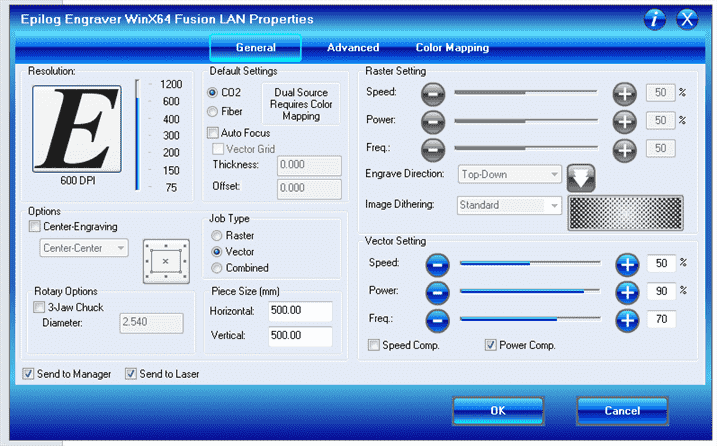This screenshot has height=446, width=717.
Task: Open the Center-Center position dropdown
Action: point(84,248)
